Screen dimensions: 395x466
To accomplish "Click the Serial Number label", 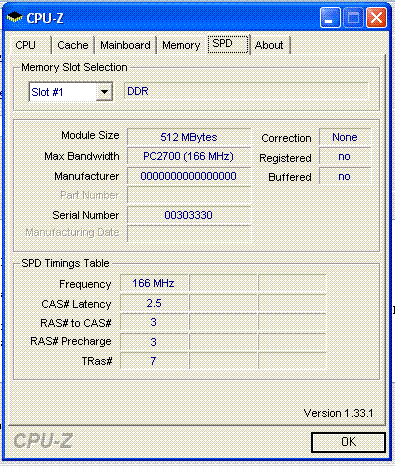I will click(x=86, y=215).
